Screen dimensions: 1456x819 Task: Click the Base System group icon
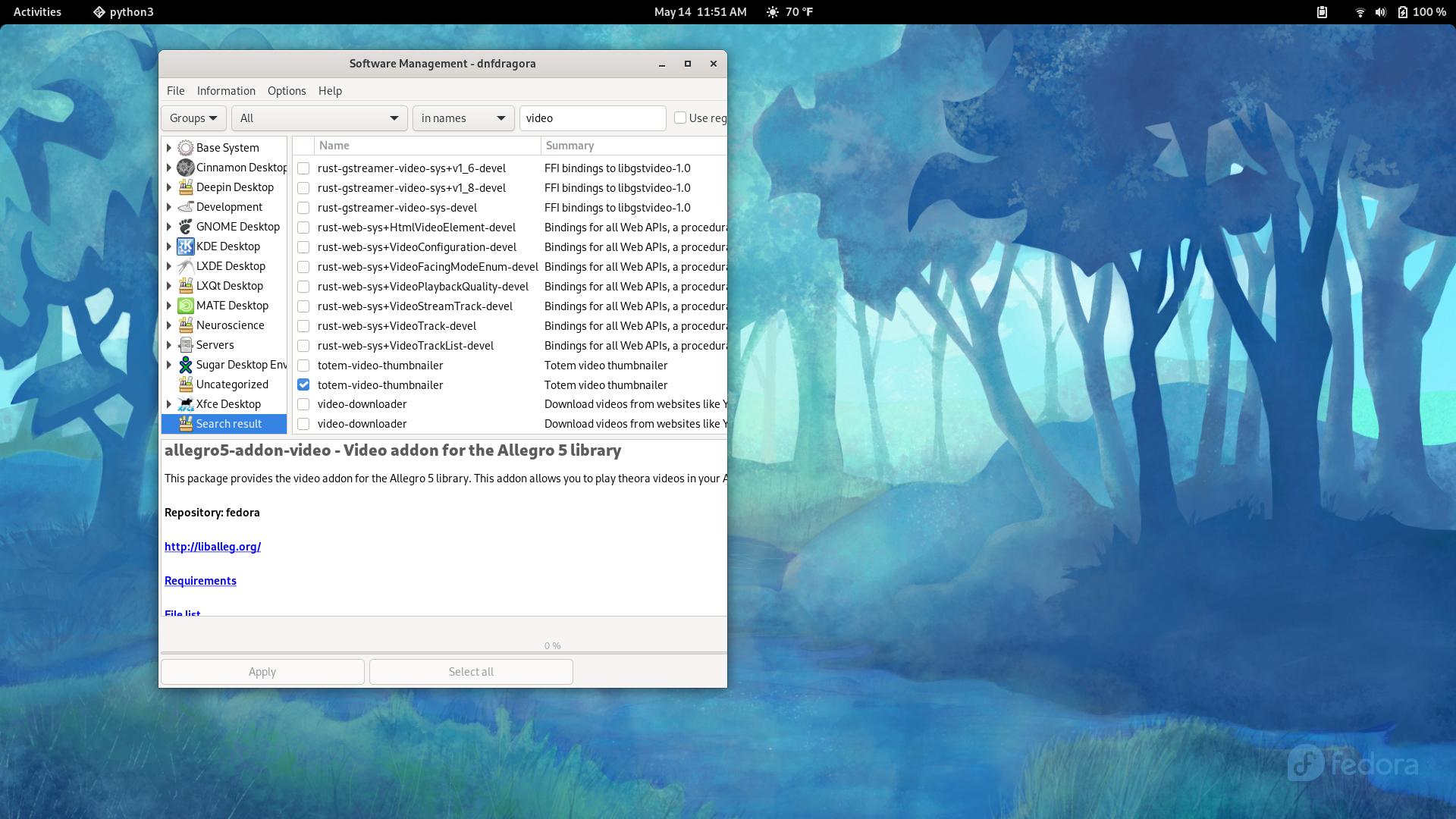coord(186,148)
